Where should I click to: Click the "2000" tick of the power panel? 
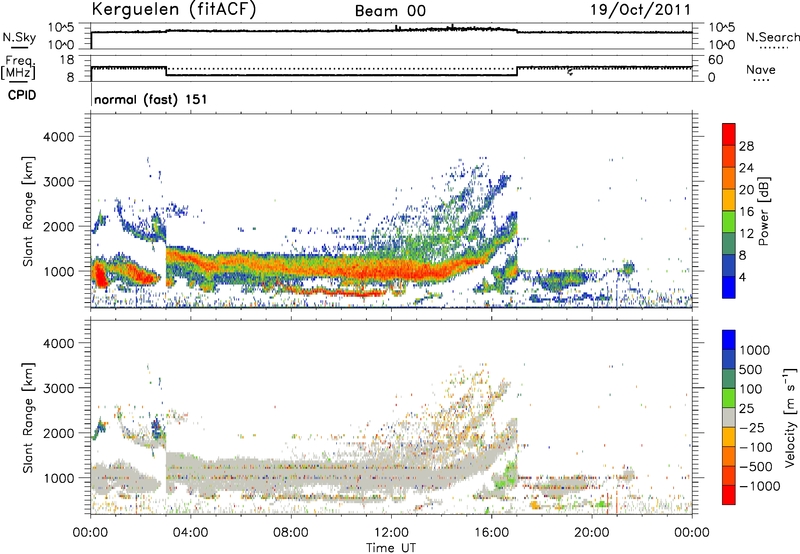tap(58, 226)
